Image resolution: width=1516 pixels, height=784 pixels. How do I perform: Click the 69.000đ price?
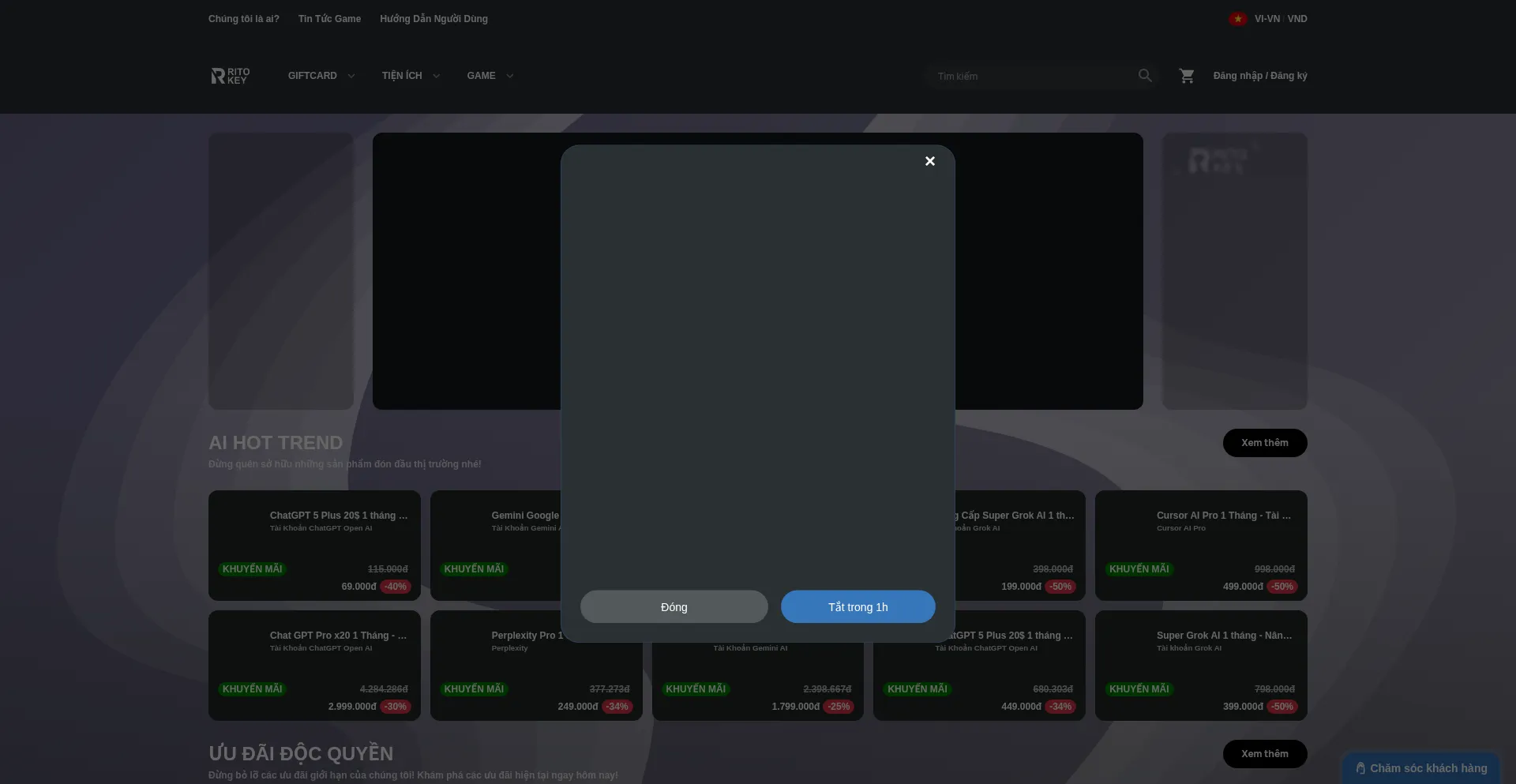point(358,587)
